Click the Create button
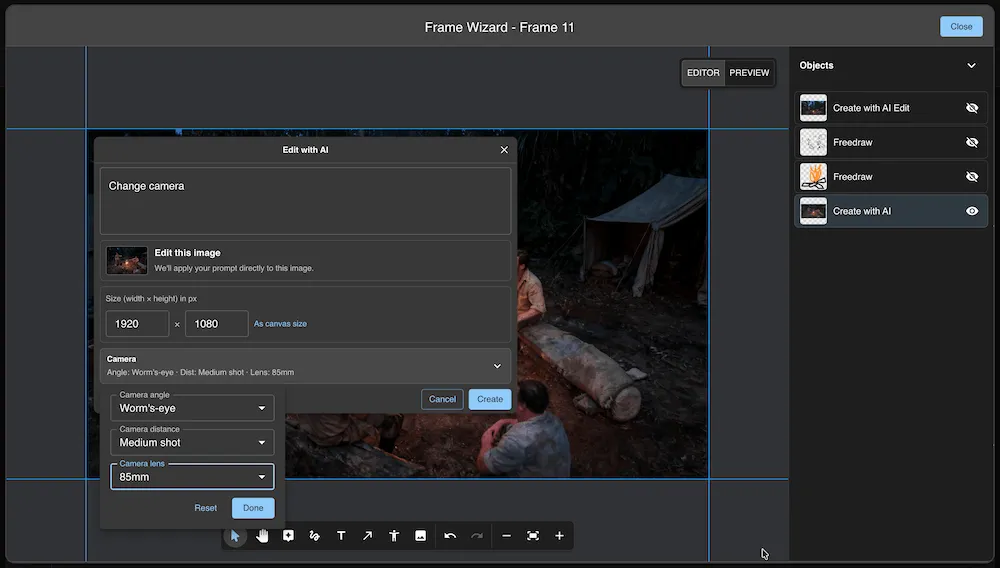The height and width of the screenshot is (568, 1000). [490, 399]
